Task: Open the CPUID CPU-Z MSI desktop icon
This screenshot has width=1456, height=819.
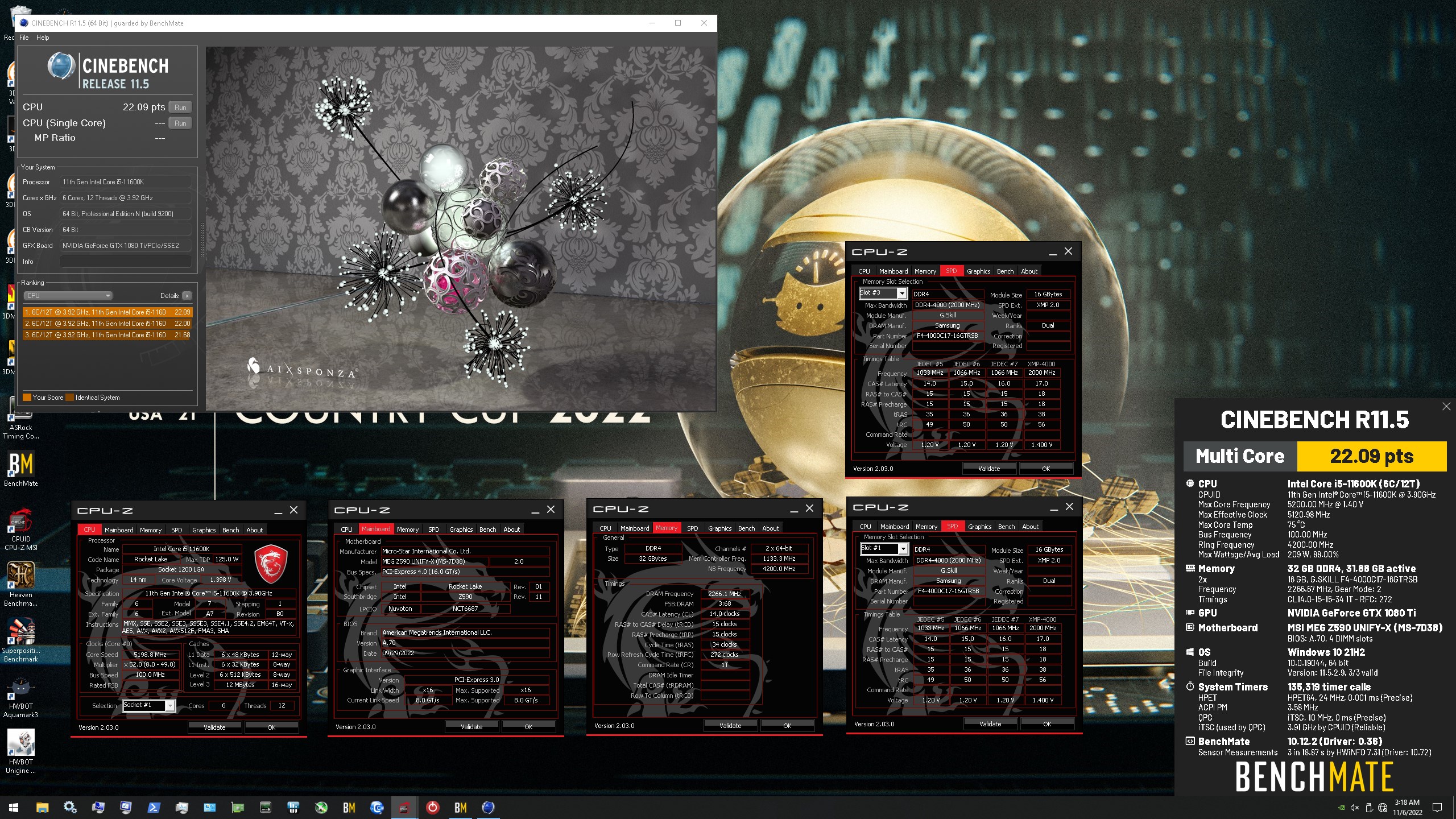Action: coord(21,529)
